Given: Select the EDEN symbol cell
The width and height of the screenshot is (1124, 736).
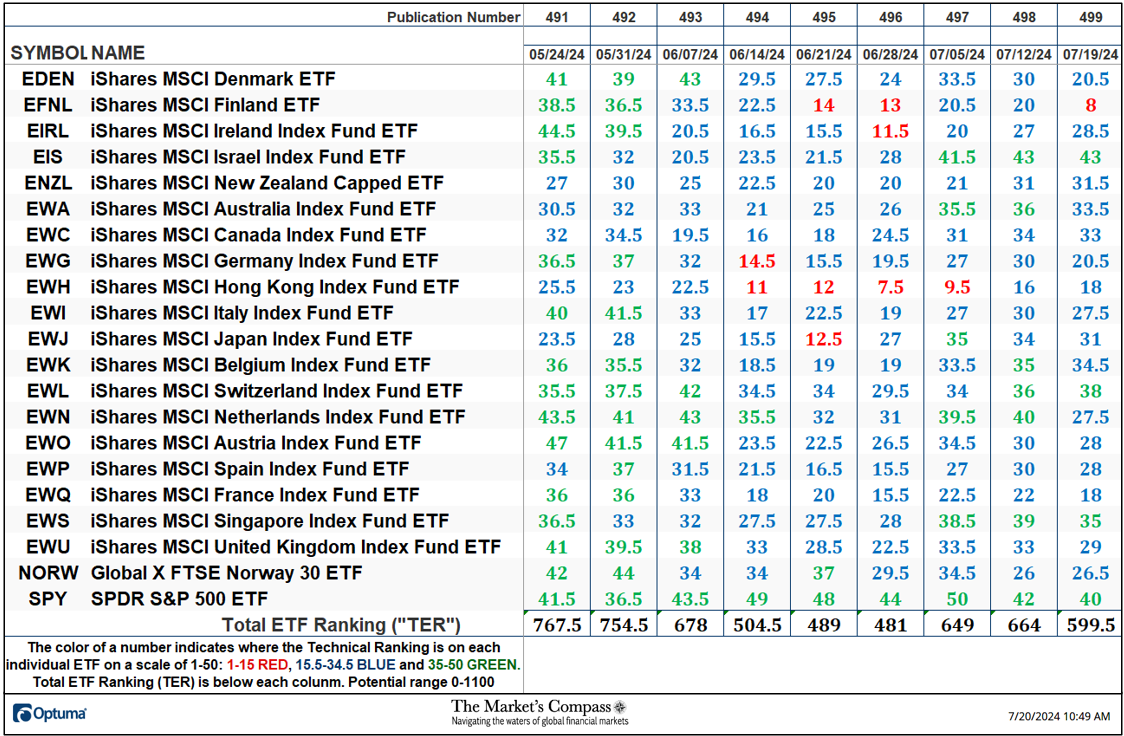Looking at the screenshot, I should coord(48,79).
